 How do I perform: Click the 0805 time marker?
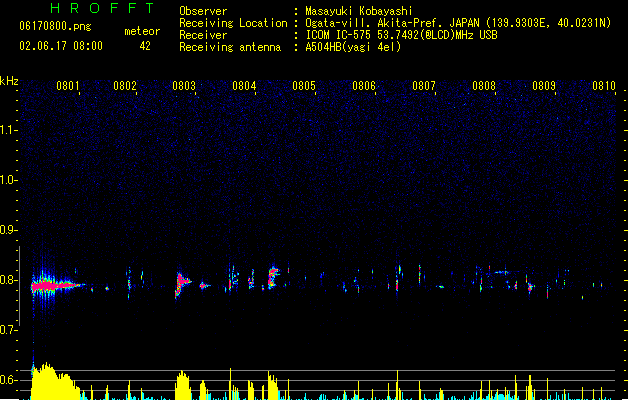coord(304,86)
